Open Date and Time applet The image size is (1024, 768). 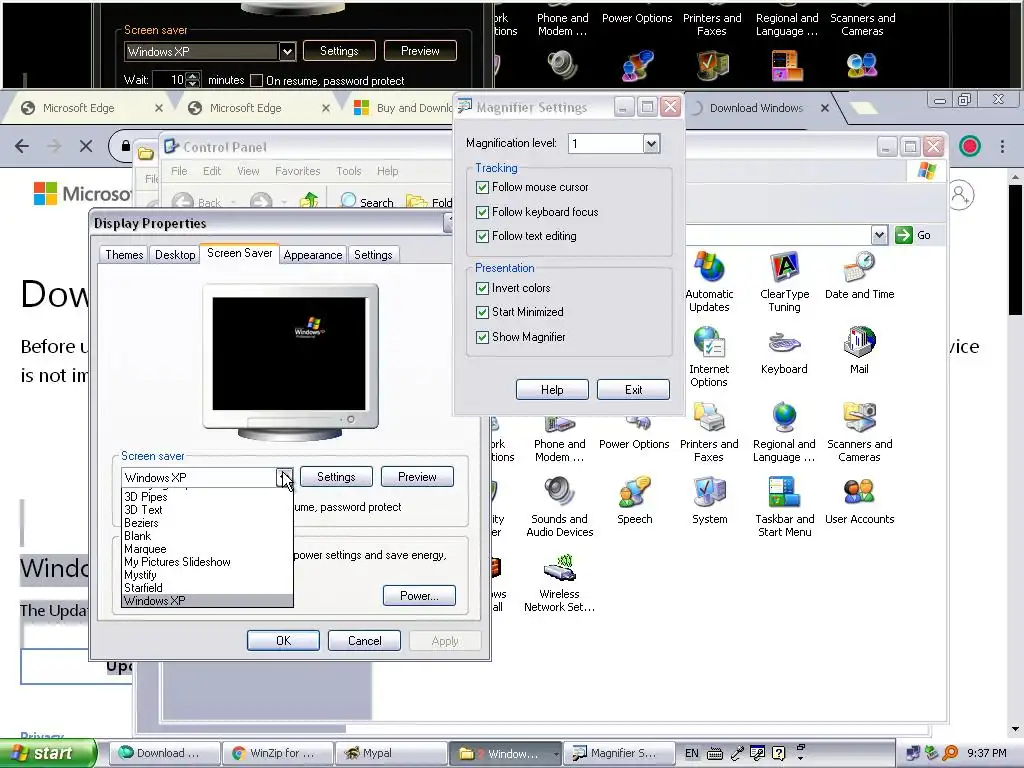tap(859, 275)
